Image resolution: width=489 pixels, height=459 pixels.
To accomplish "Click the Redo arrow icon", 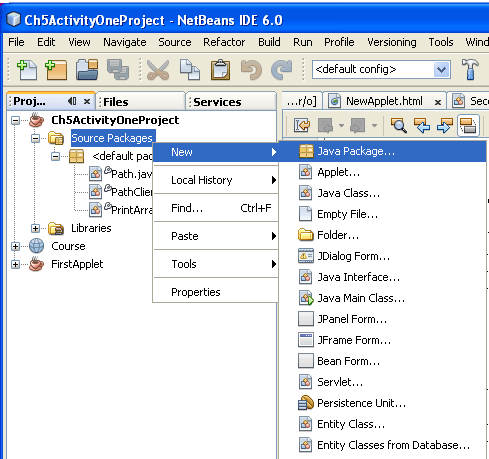I will click(x=282, y=70).
